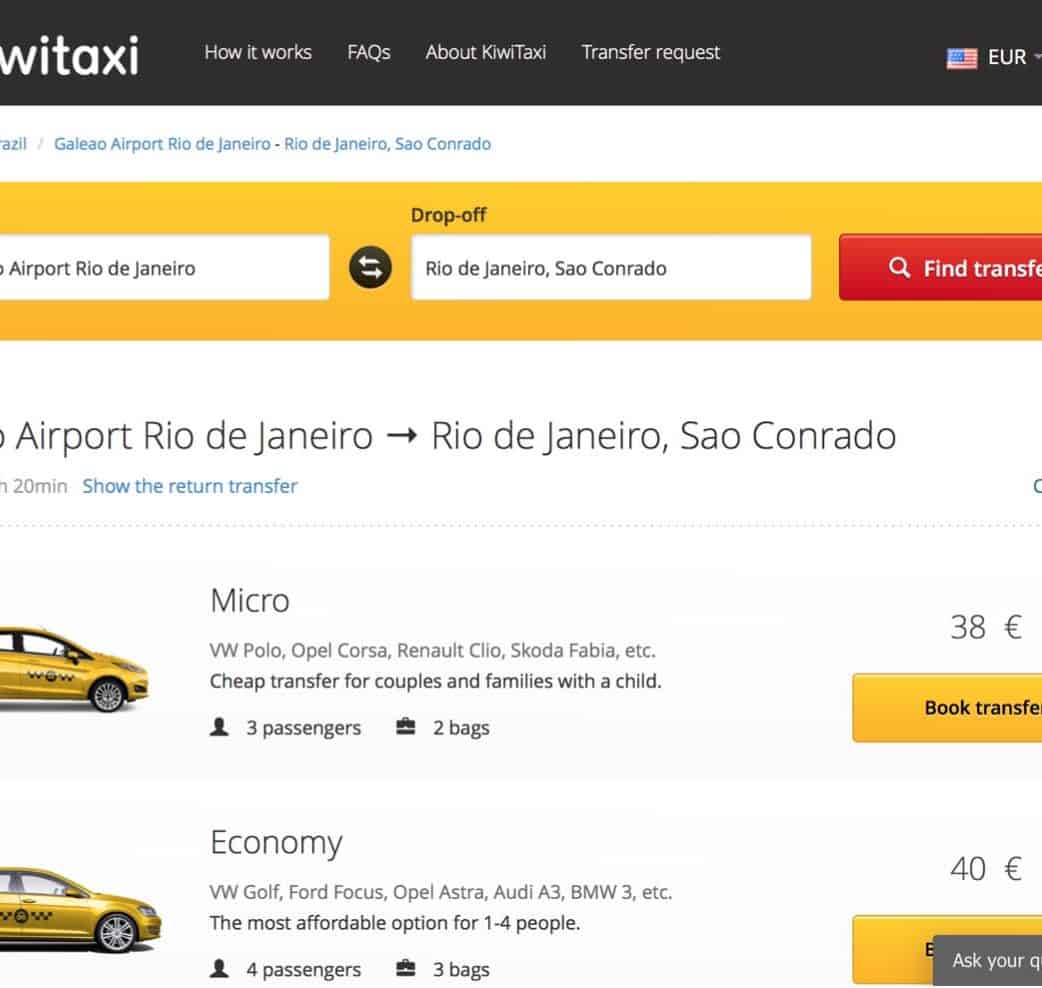The width and height of the screenshot is (1042, 988).
Task: Click the pick-up Airport input field
Action: (160, 268)
